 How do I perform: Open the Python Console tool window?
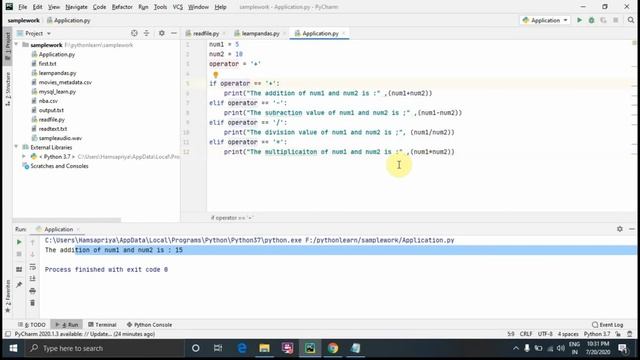149,324
